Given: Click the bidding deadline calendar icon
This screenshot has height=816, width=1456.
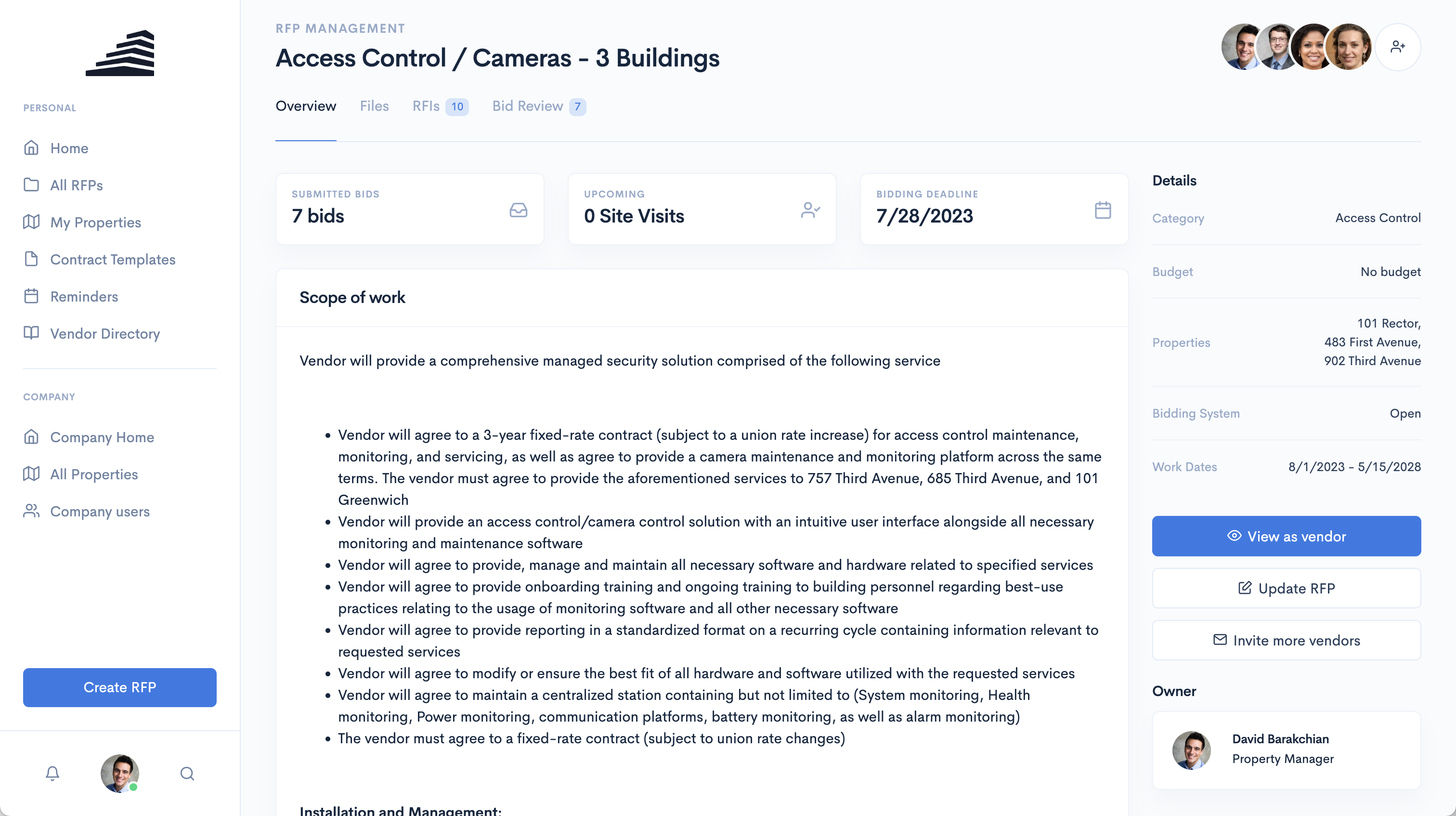Looking at the screenshot, I should pos(1103,210).
